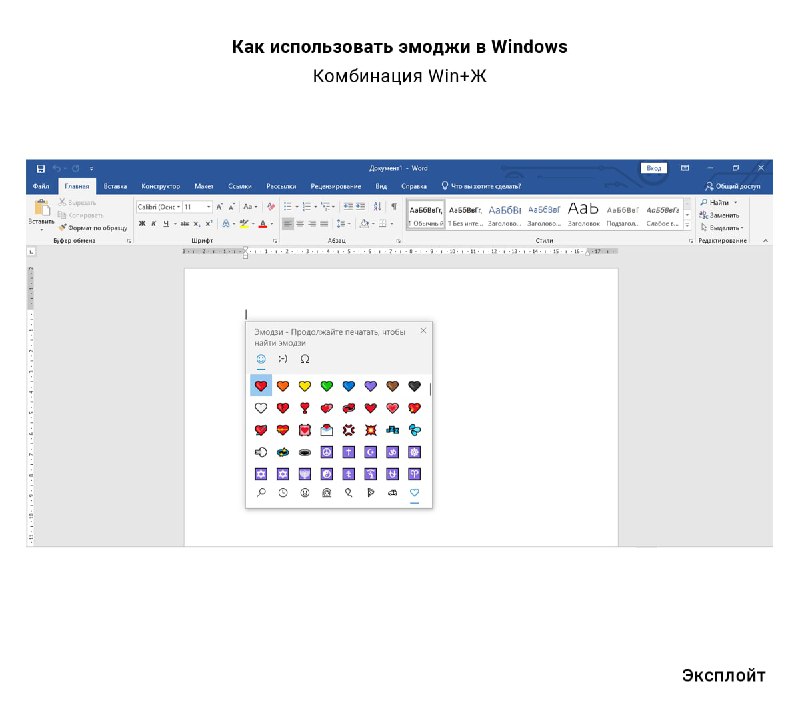Expand the Найти dropdown arrow
This screenshot has width=800, height=709.
(736, 202)
